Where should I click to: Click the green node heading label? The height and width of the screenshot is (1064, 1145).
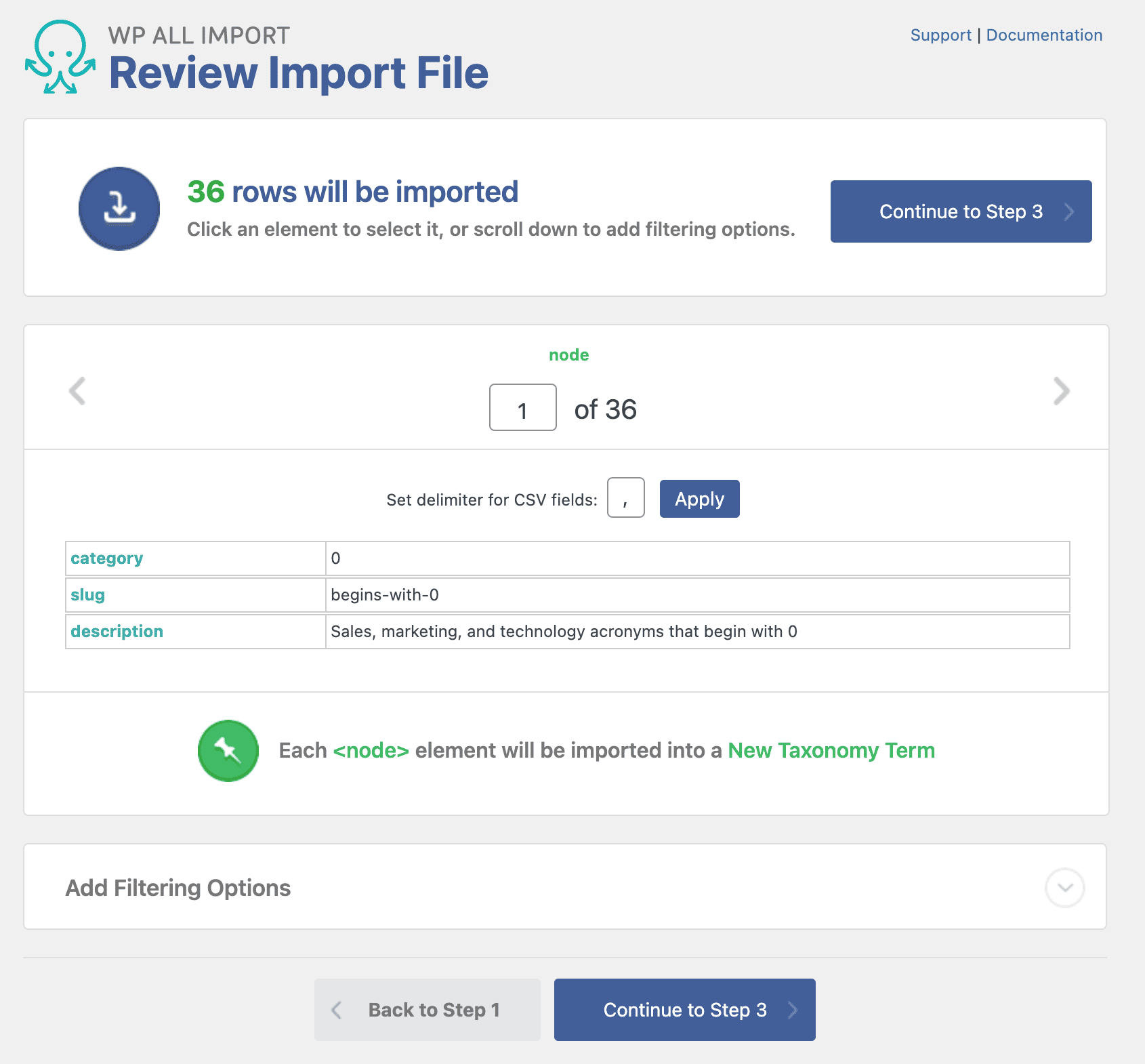tap(568, 355)
